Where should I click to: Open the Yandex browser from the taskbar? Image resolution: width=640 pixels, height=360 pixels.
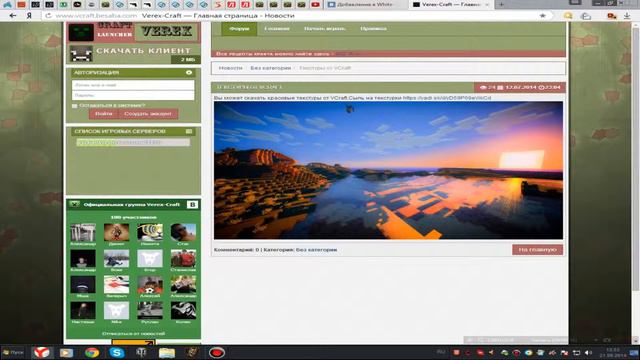[41, 352]
